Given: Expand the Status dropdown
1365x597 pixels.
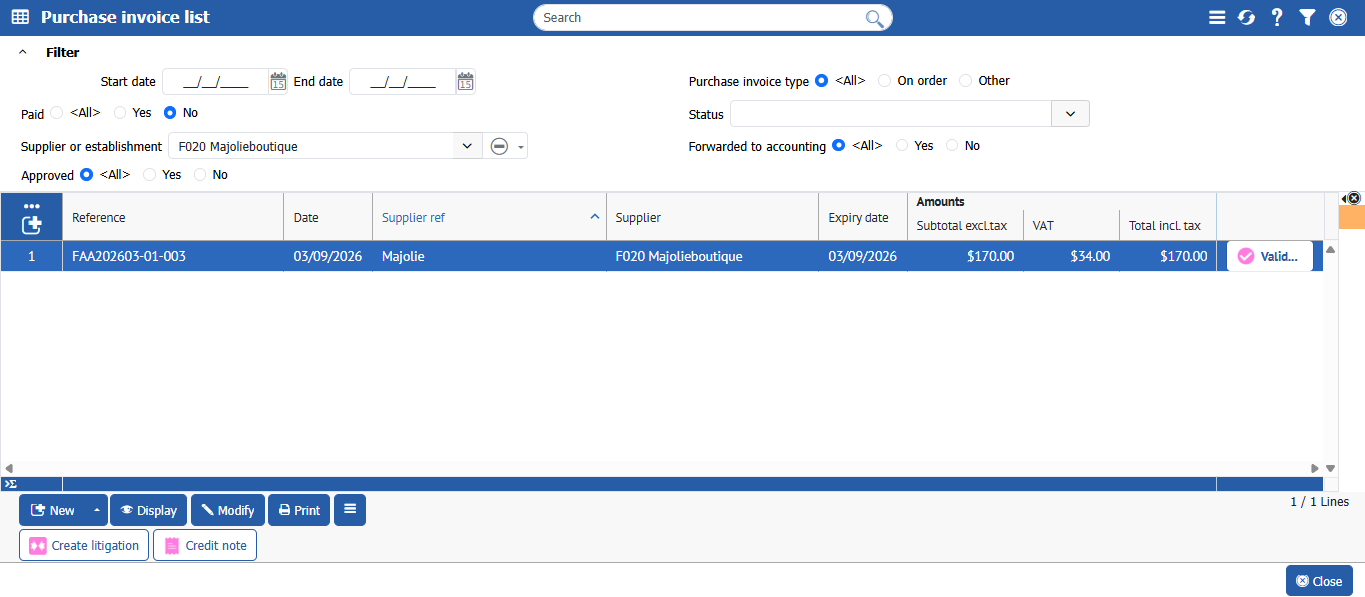Looking at the screenshot, I should (1070, 114).
